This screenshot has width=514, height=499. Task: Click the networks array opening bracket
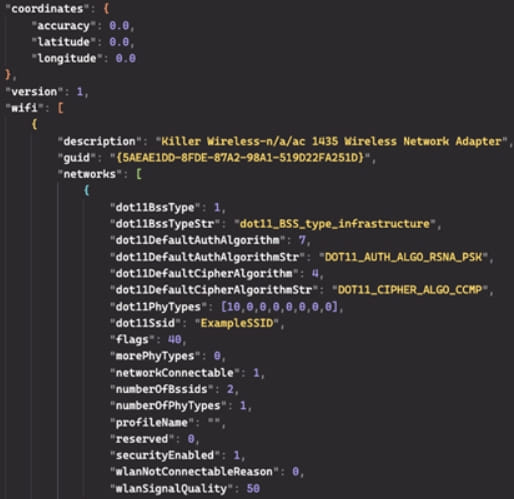(x=139, y=174)
